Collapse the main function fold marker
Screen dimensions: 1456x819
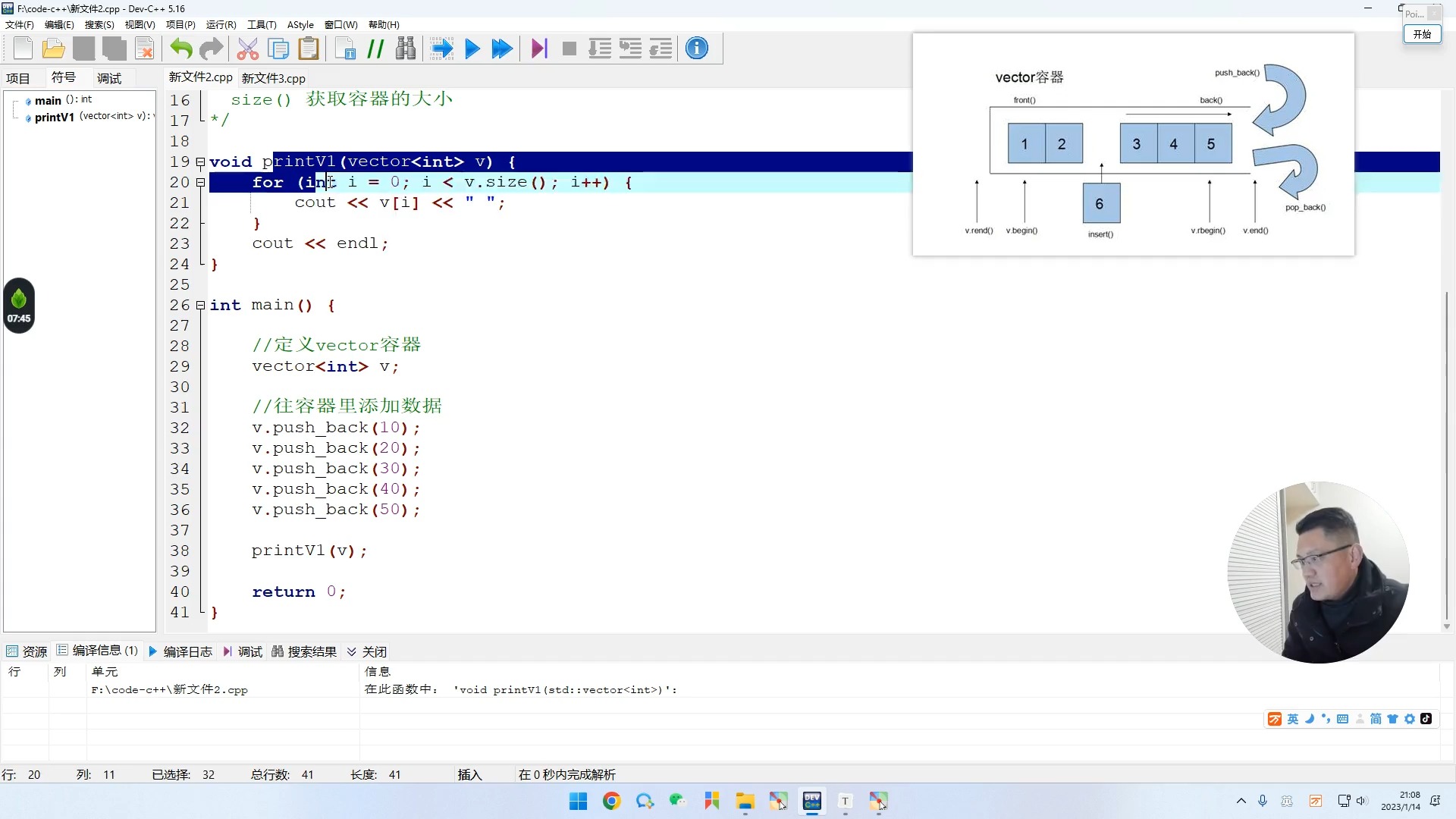(x=200, y=306)
